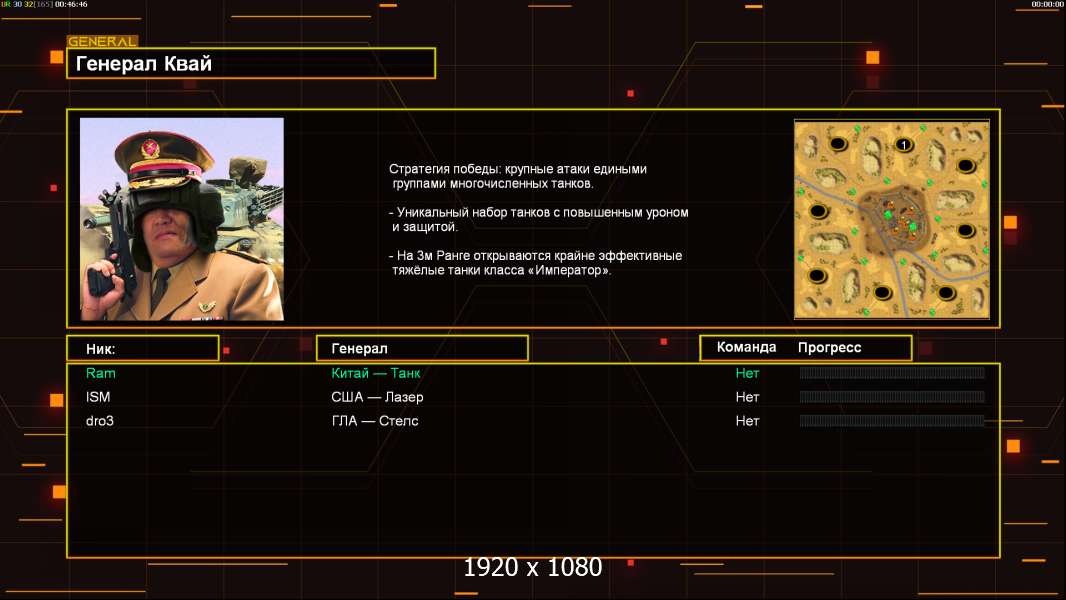
Task: Click ISM's loading progress bar
Action: coord(892,396)
